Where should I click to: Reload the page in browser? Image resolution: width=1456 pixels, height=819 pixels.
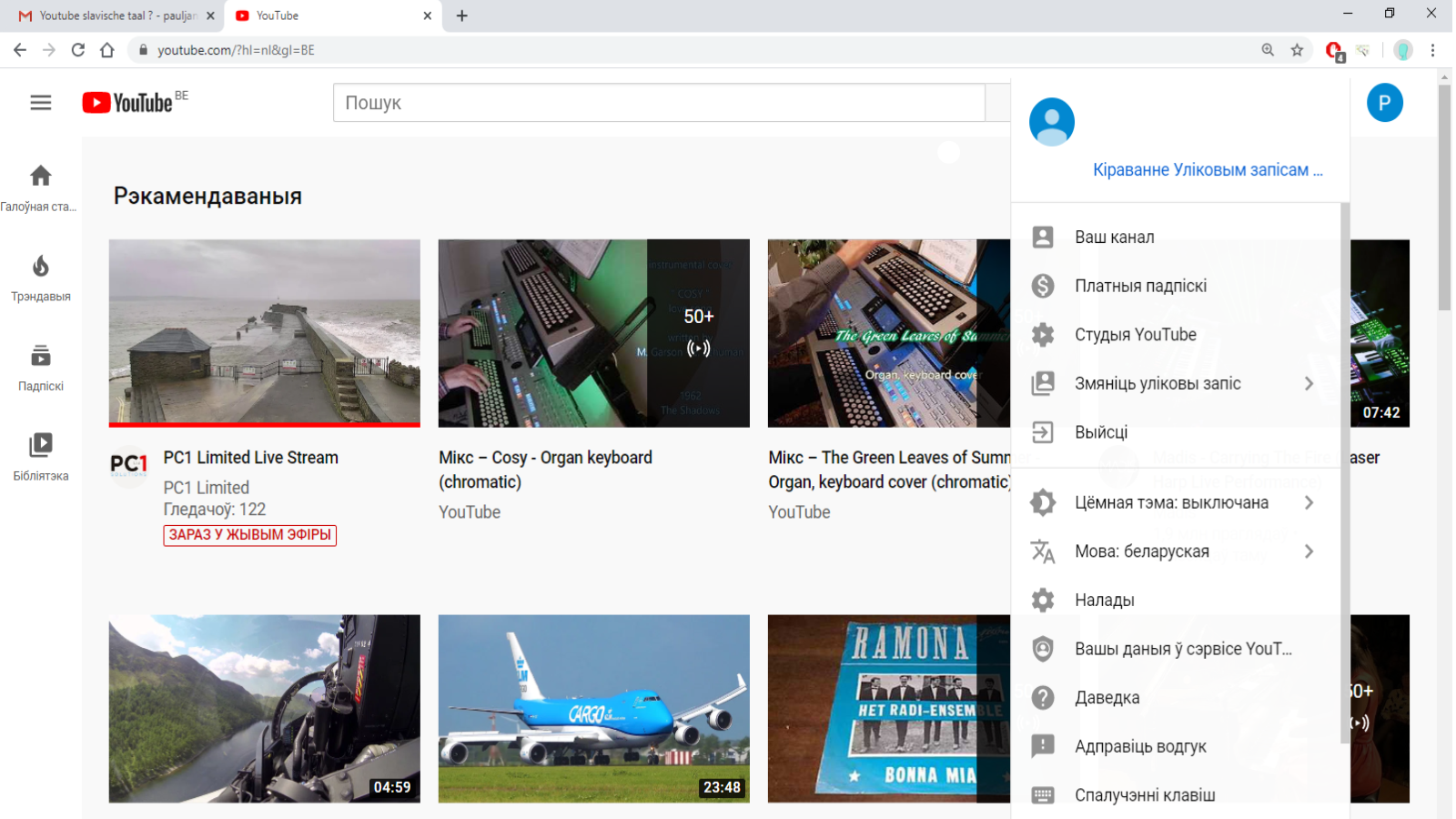coord(78,50)
